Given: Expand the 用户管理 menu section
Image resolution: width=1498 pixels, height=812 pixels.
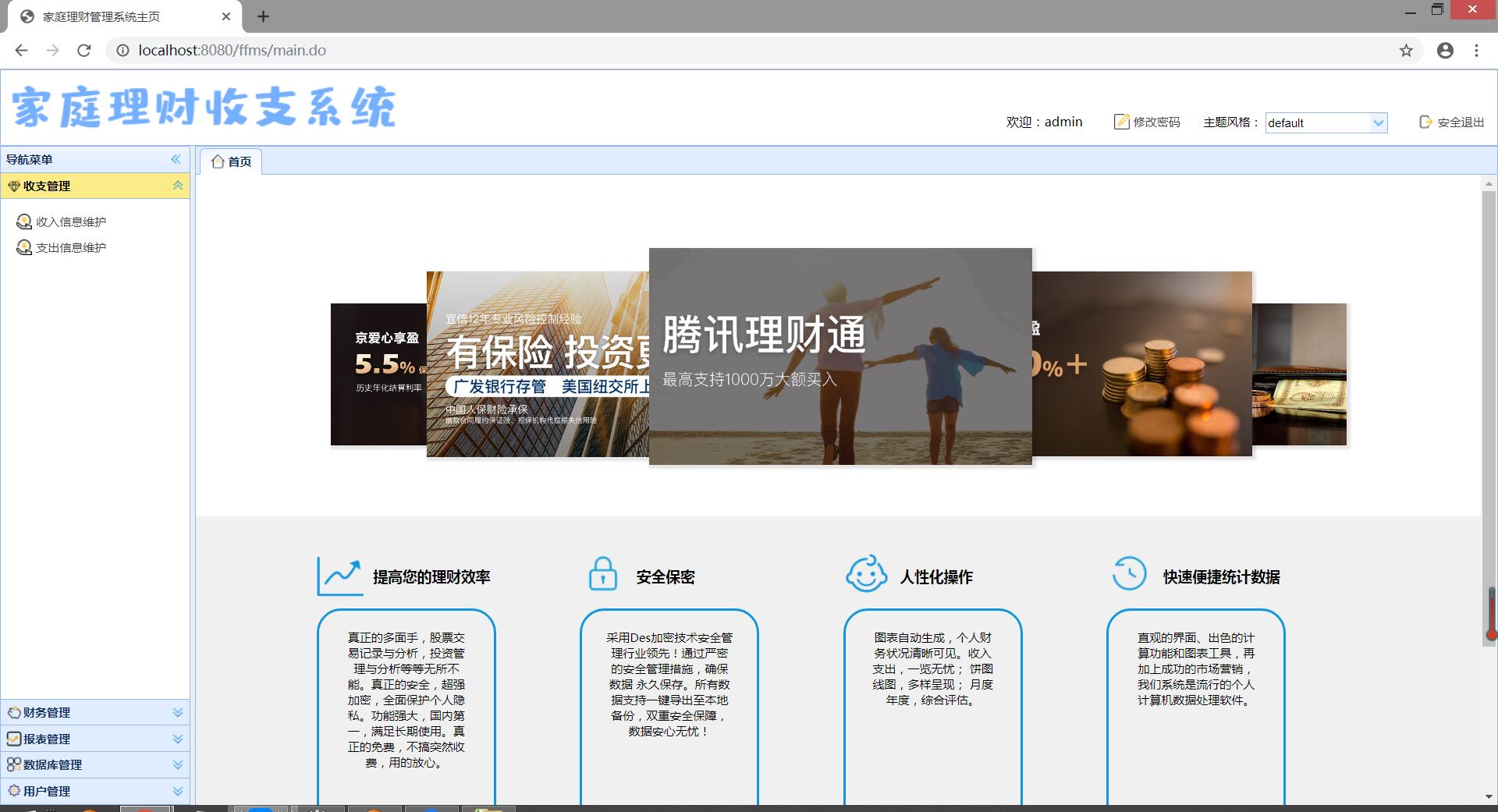Looking at the screenshot, I should point(177,791).
